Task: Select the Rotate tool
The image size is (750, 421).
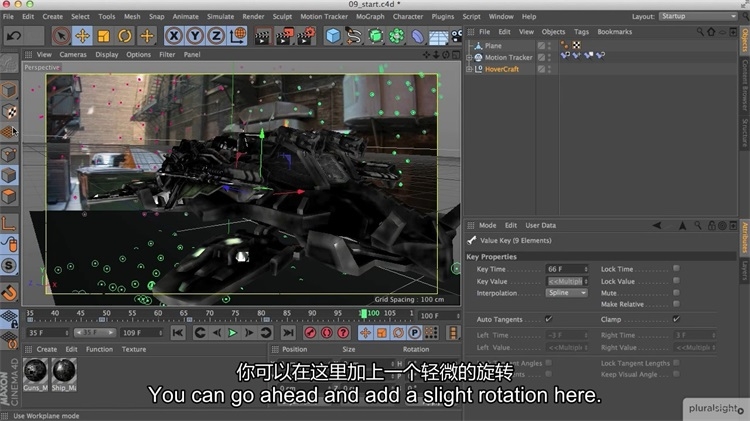Action: pyautogui.click(x=125, y=36)
